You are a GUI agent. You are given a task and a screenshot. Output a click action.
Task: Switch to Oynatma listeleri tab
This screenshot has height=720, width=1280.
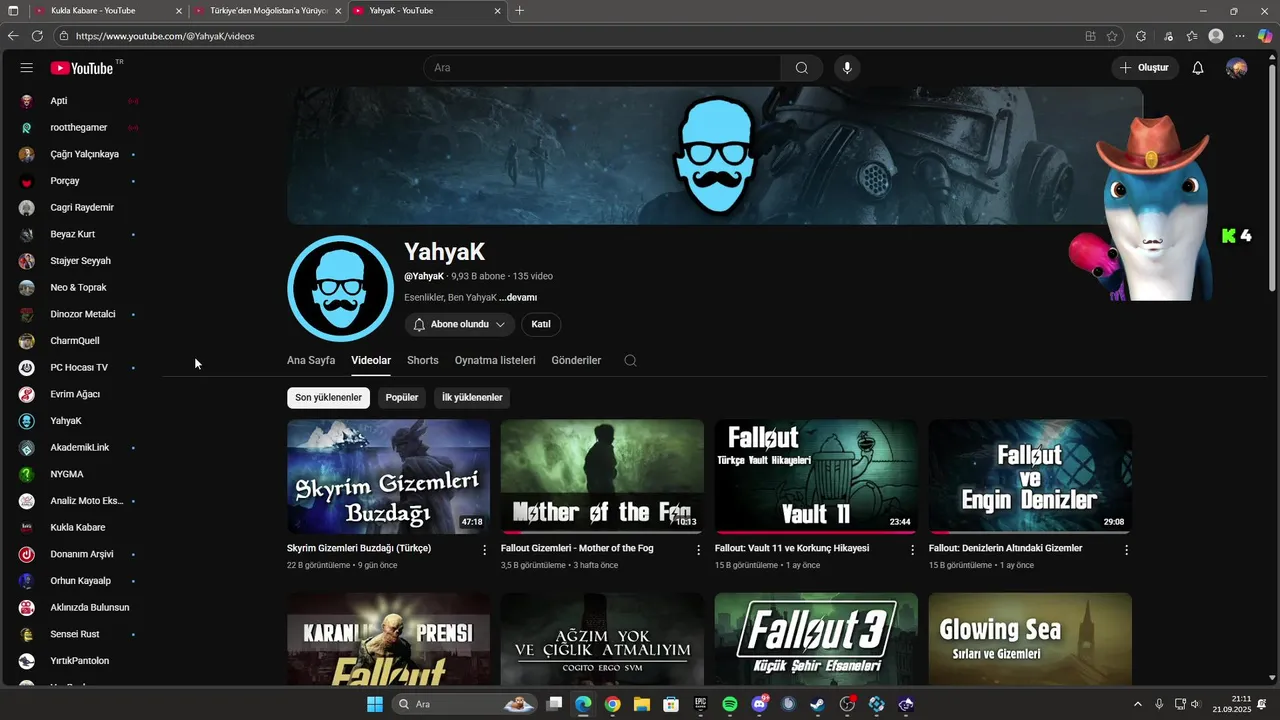tap(495, 360)
